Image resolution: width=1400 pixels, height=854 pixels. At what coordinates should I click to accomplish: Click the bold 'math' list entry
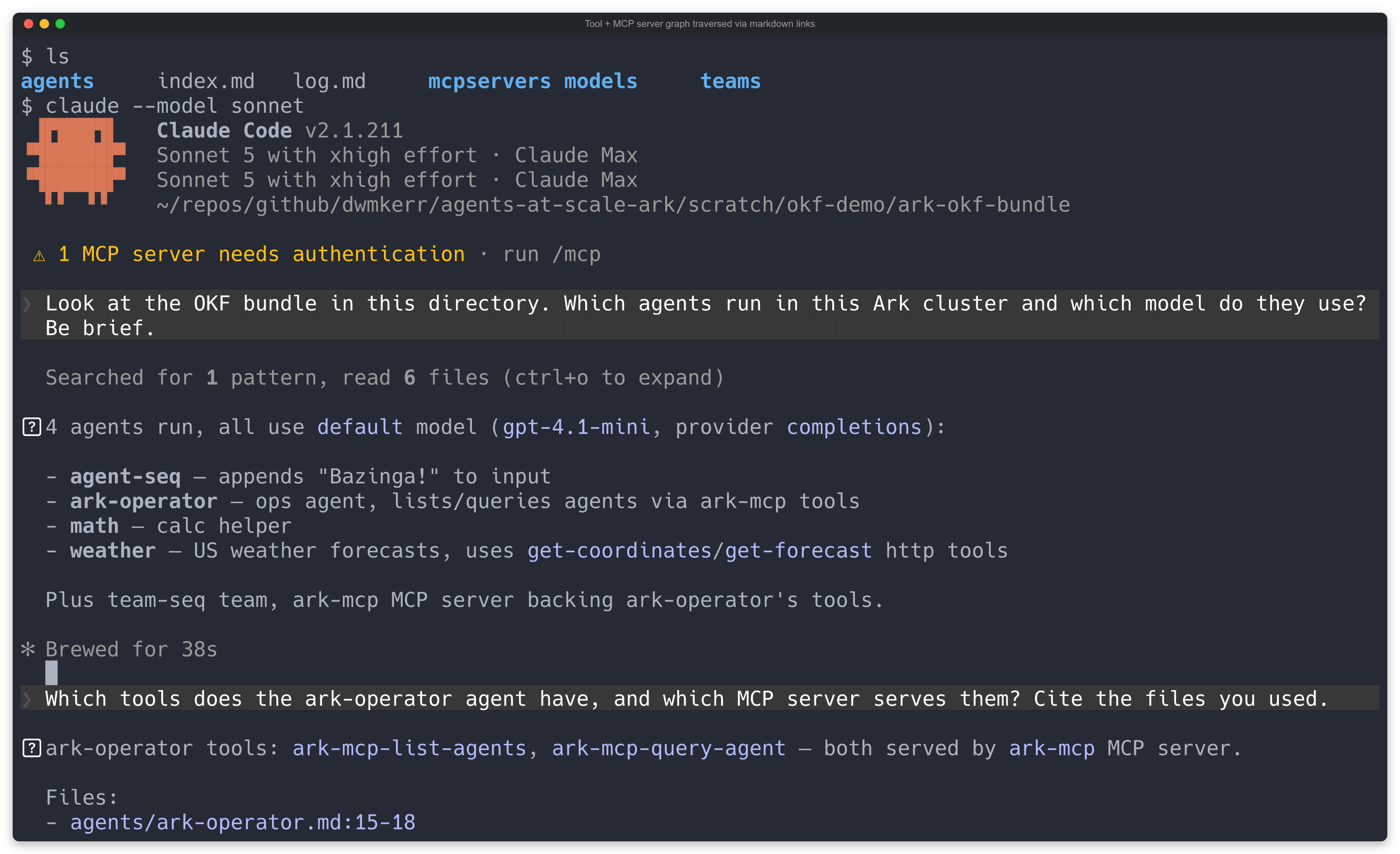[x=94, y=525]
